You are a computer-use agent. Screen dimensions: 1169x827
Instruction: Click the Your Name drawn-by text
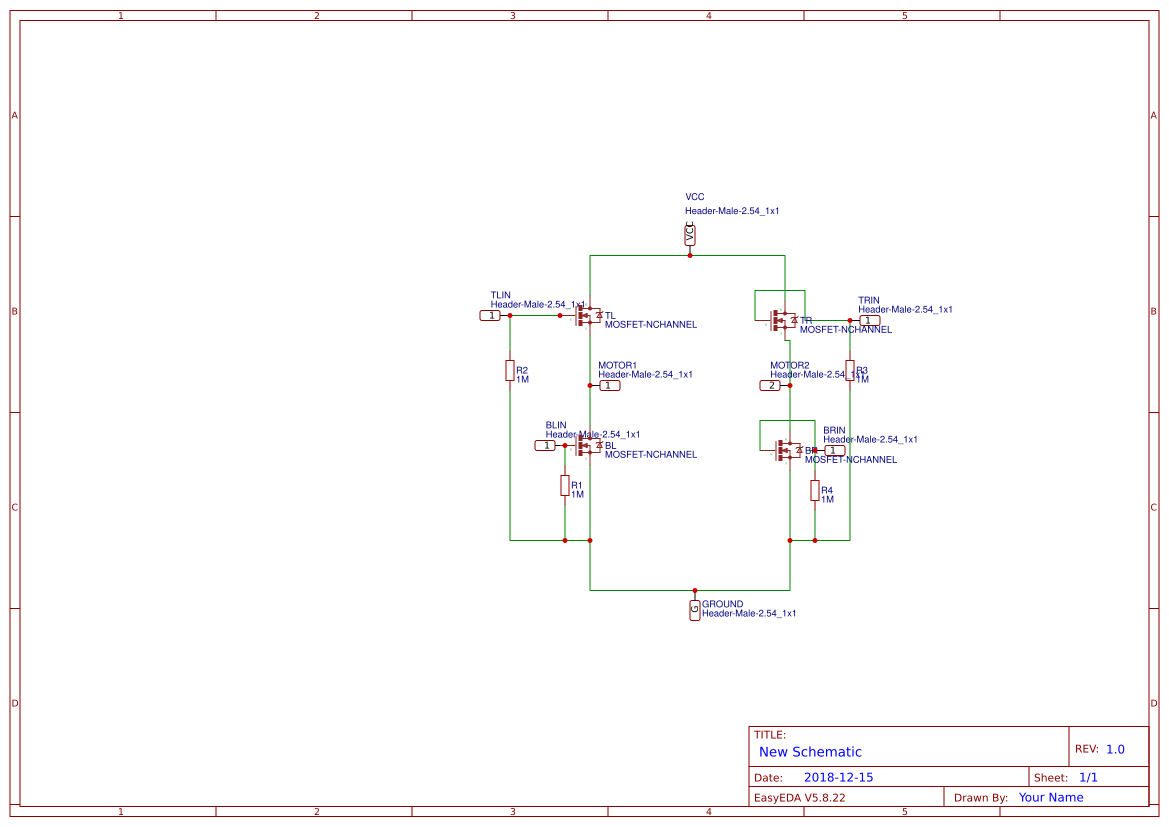[1050, 797]
